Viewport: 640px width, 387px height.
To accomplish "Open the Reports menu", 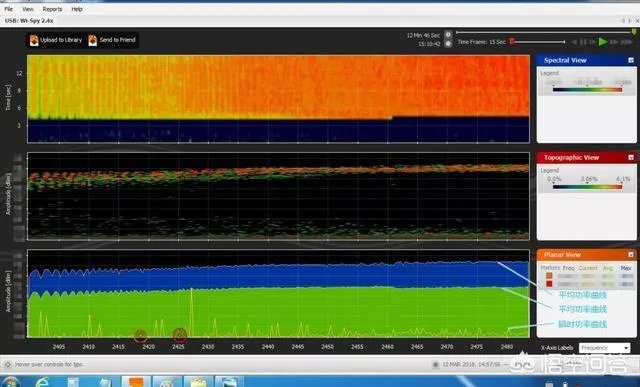I will [52, 9].
